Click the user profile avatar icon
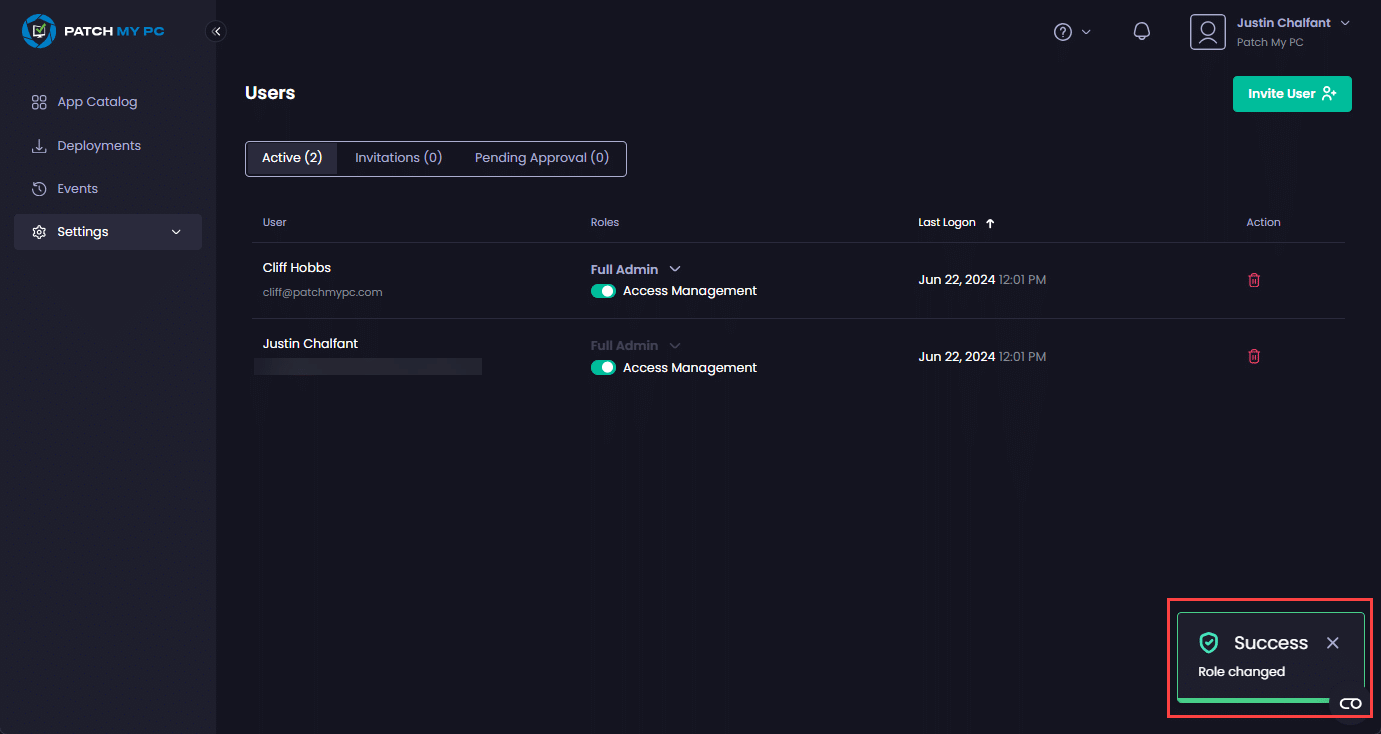1381x734 pixels. [x=1207, y=32]
